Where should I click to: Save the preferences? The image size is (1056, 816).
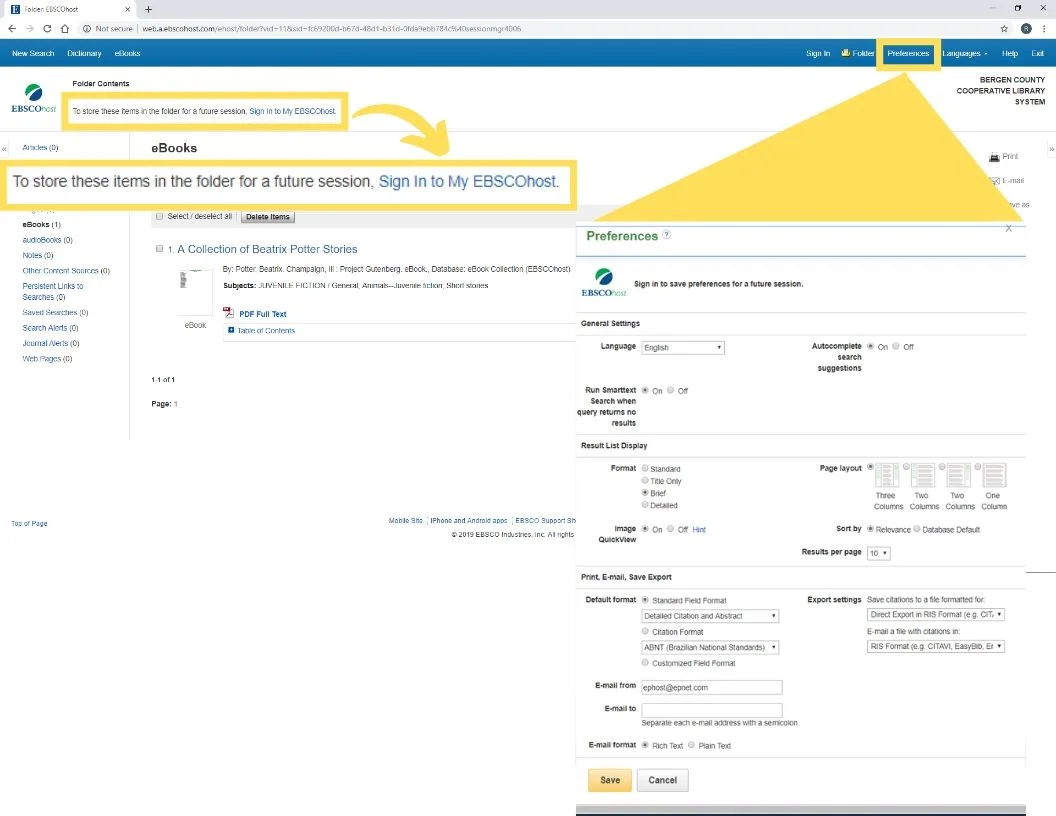pyautogui.click(x=610, y=780)
